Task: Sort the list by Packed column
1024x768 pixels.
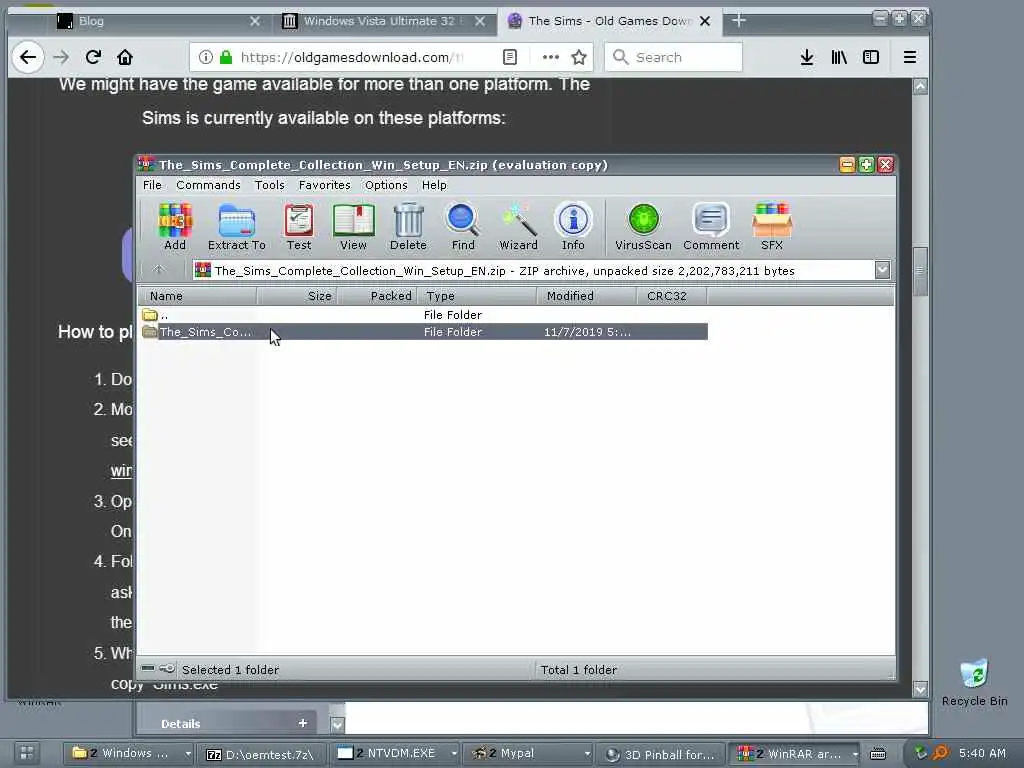Action: [x=376, y=296]
